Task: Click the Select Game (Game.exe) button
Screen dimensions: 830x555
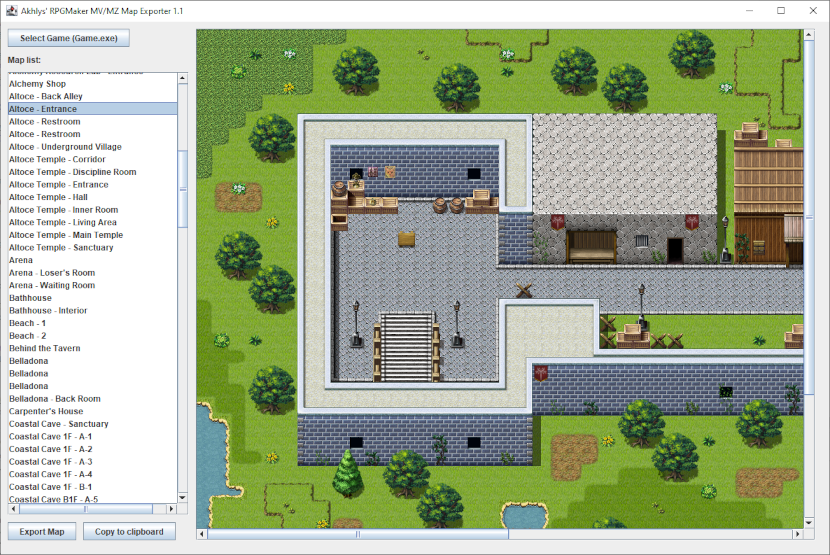Action: click(x=69, y=38)
